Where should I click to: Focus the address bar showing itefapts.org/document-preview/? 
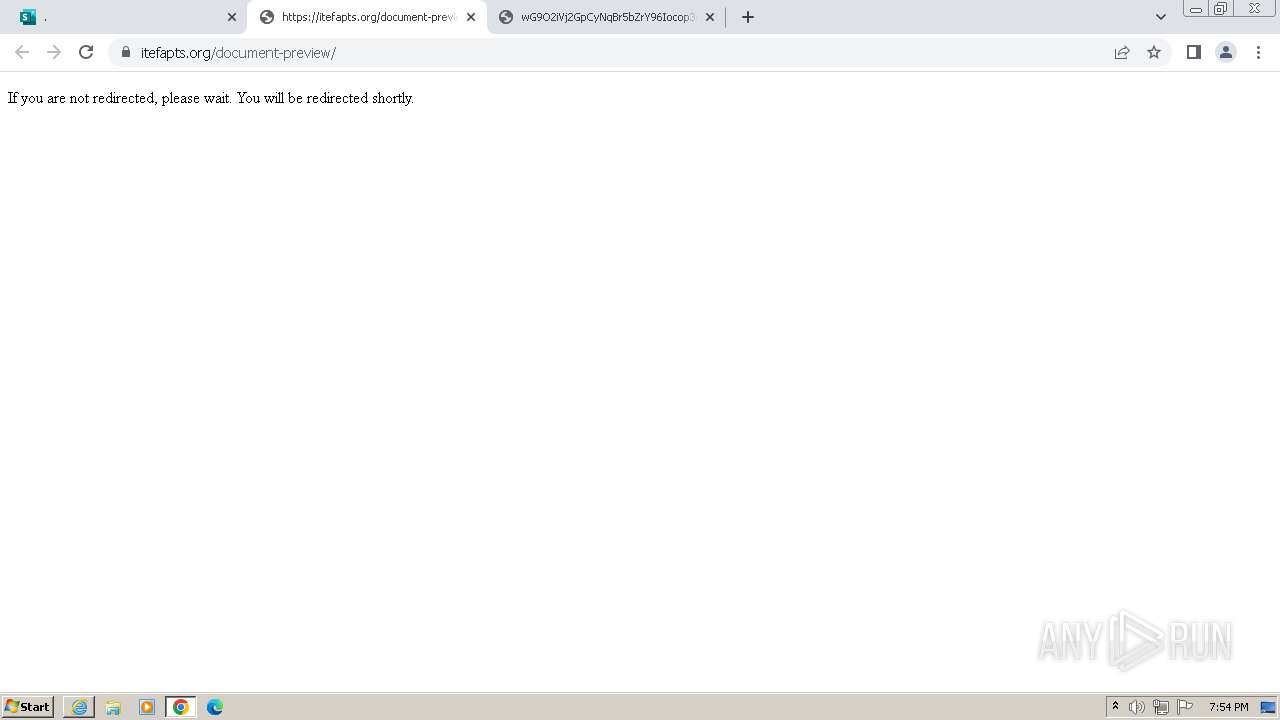(x=620, y=52)
